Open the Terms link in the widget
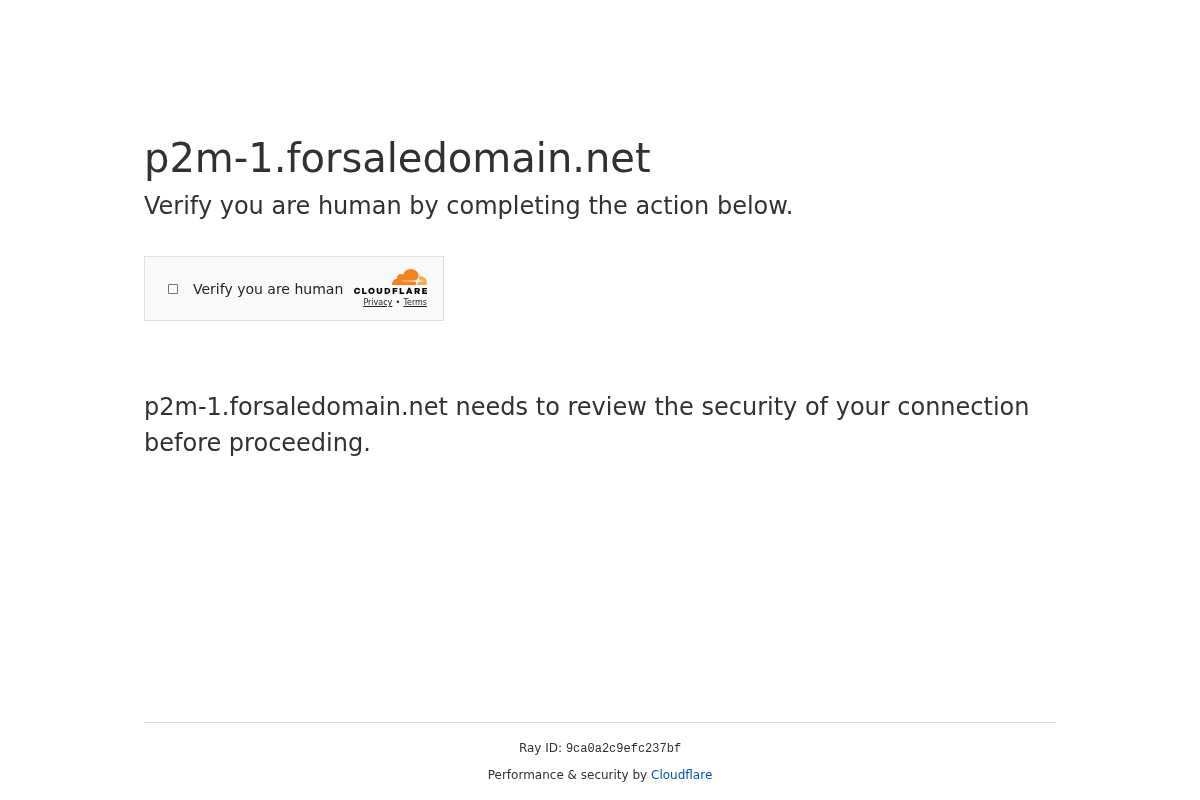Image resolution: width=1200 pixels, height=800 pixels. (415, 302)
